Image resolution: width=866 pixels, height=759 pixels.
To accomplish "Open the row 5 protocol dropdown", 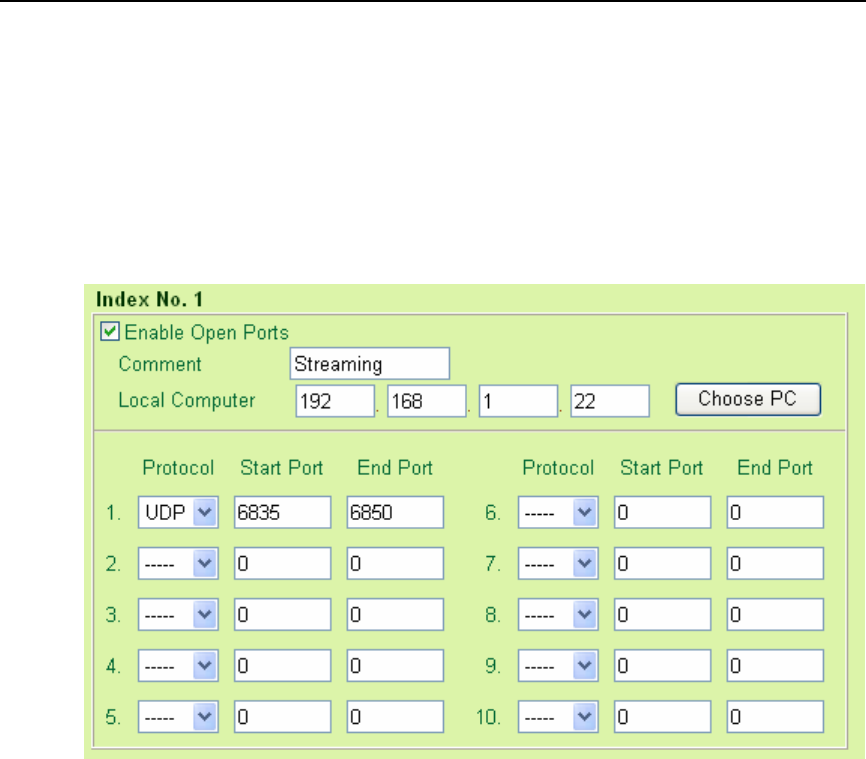I will coord(178,716).
